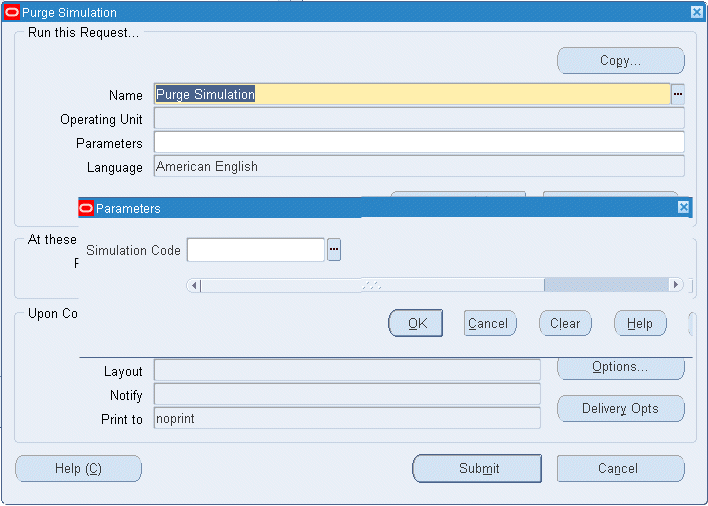This screenshot has width=708, height=506.
Task: Click the scrollbar right arrow in Parameters
Action: (x=675, y=285)
